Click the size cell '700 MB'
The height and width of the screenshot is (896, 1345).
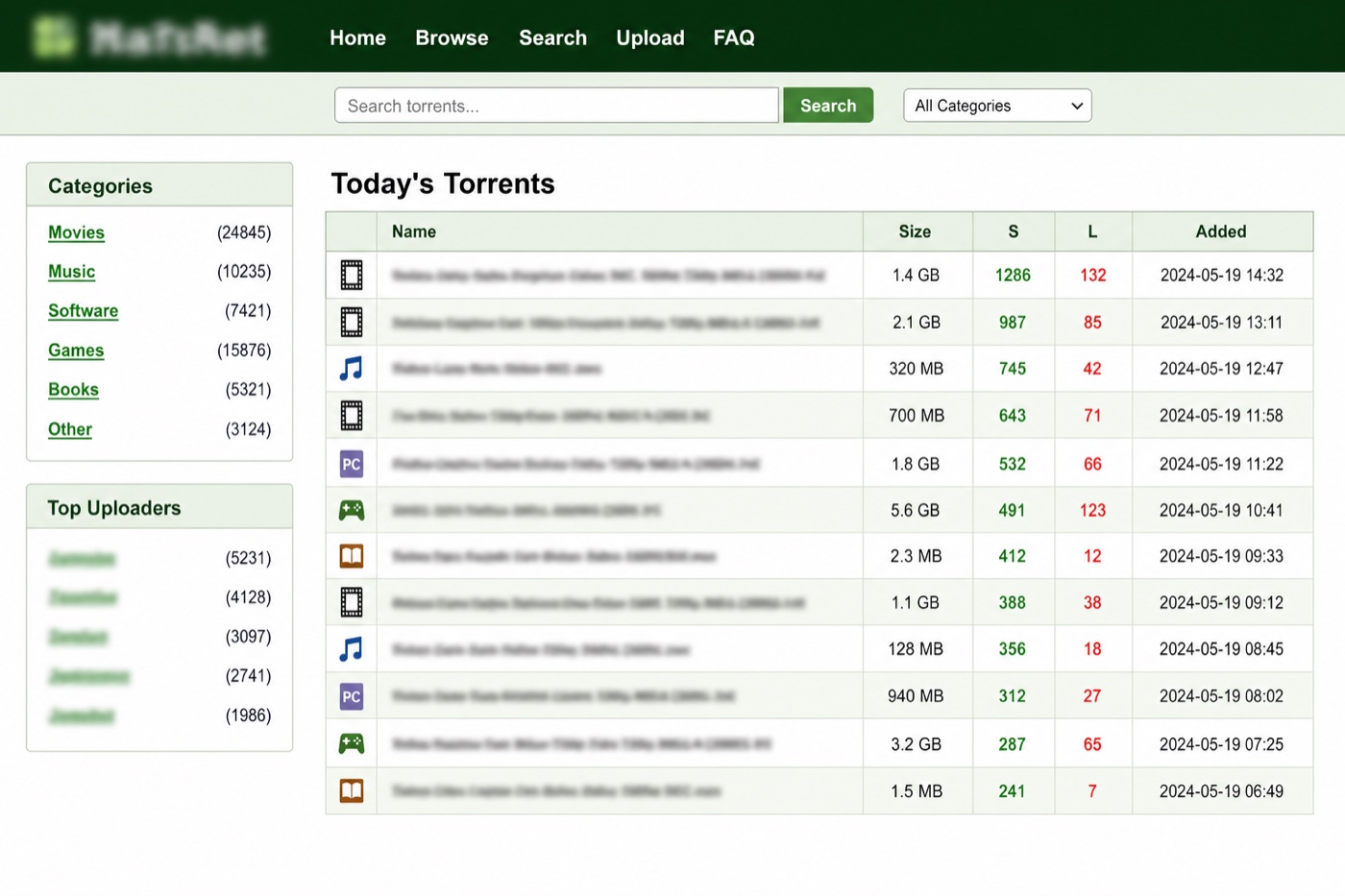click(917, 416)
